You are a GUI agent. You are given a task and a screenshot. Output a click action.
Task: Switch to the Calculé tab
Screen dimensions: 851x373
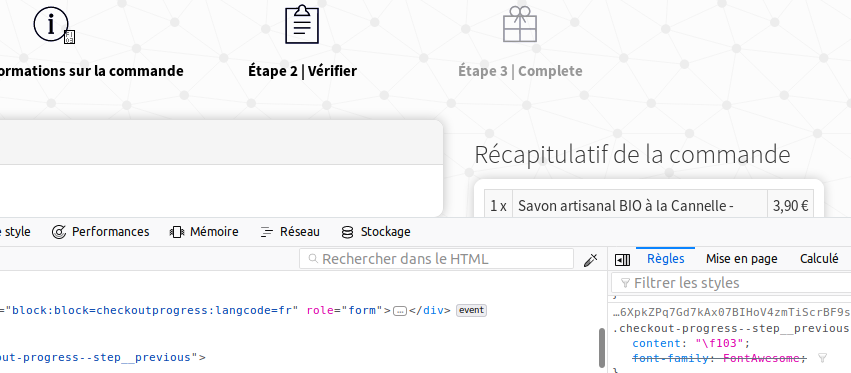point(819,259)
